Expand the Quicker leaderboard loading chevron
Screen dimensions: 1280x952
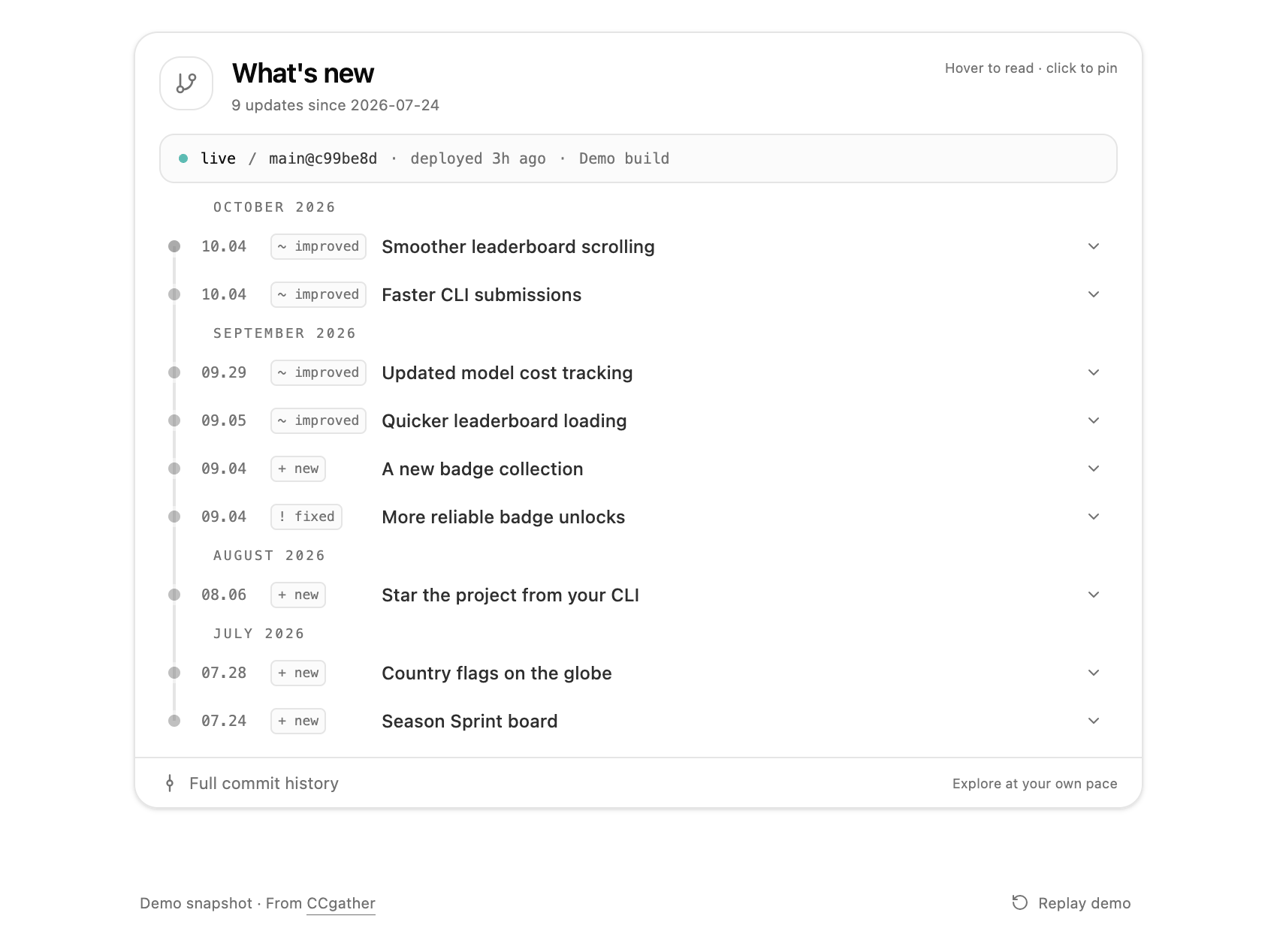(1093, 420)
